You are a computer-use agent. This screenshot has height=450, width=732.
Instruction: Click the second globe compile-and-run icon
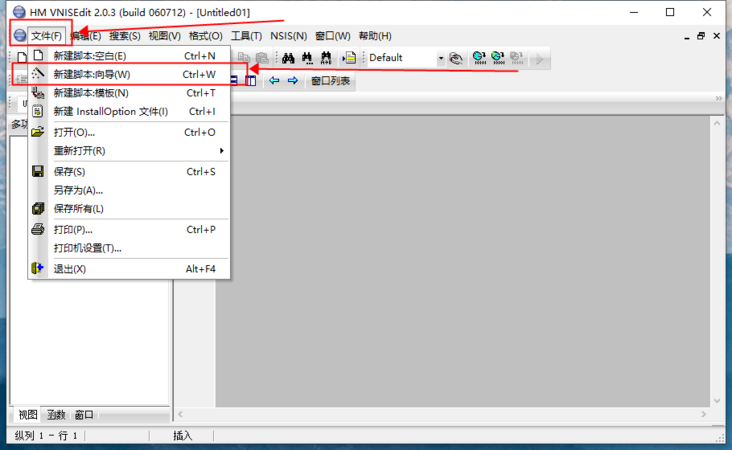tap(498, 58)
